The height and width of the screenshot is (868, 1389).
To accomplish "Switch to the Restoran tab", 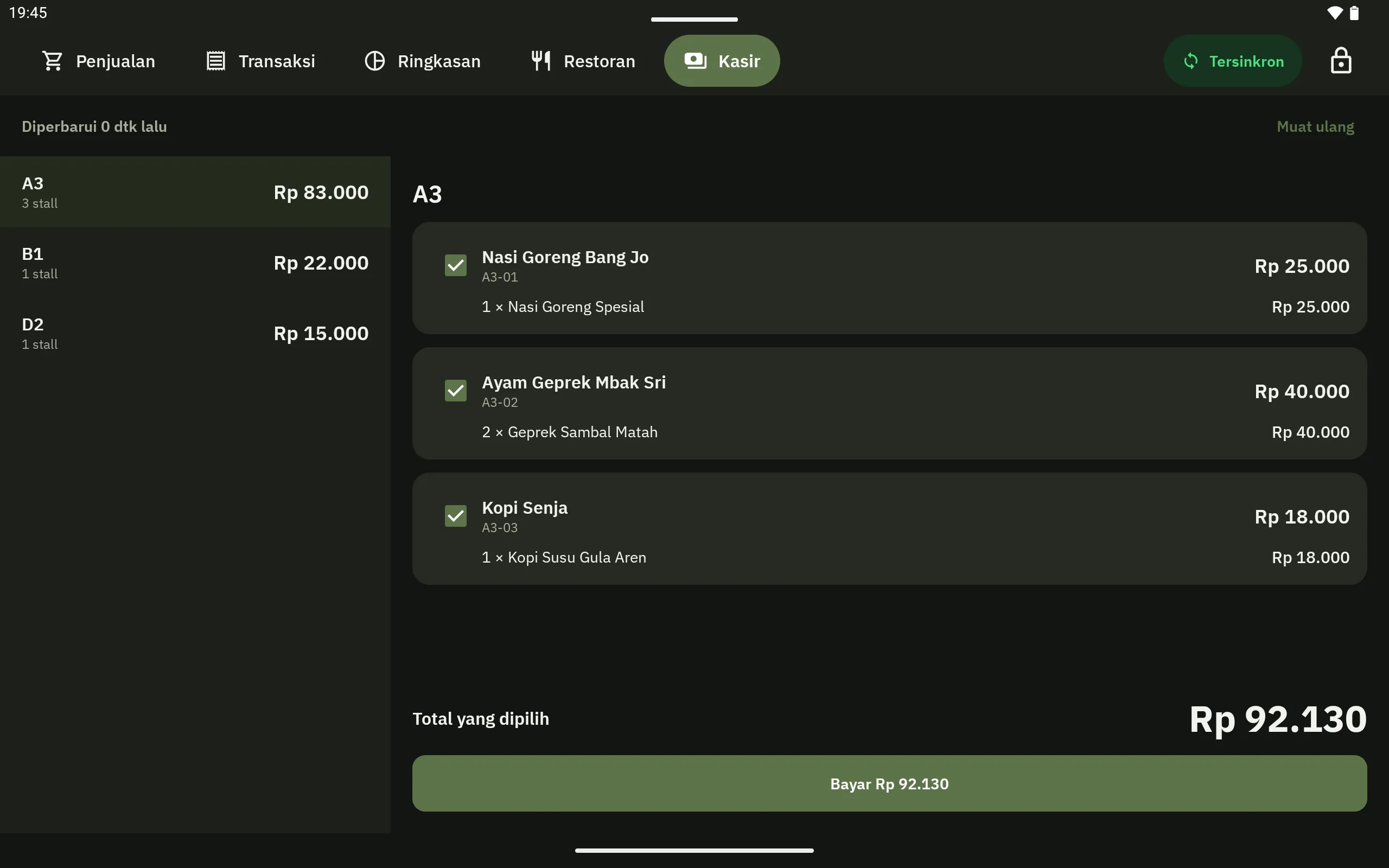I will (x=583, y=61).
